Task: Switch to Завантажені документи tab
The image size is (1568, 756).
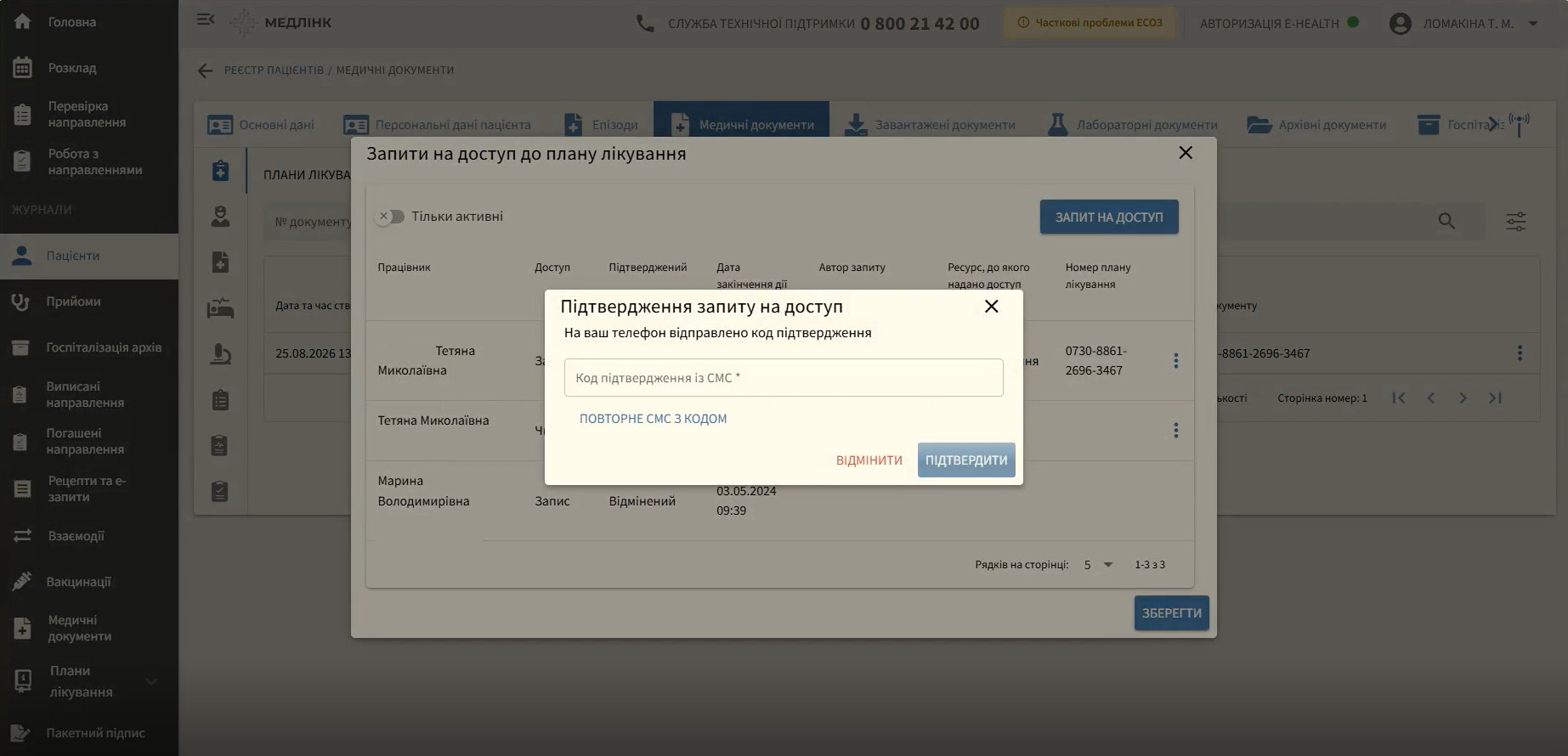Action: pyautogui.click(x=930, y=125)
